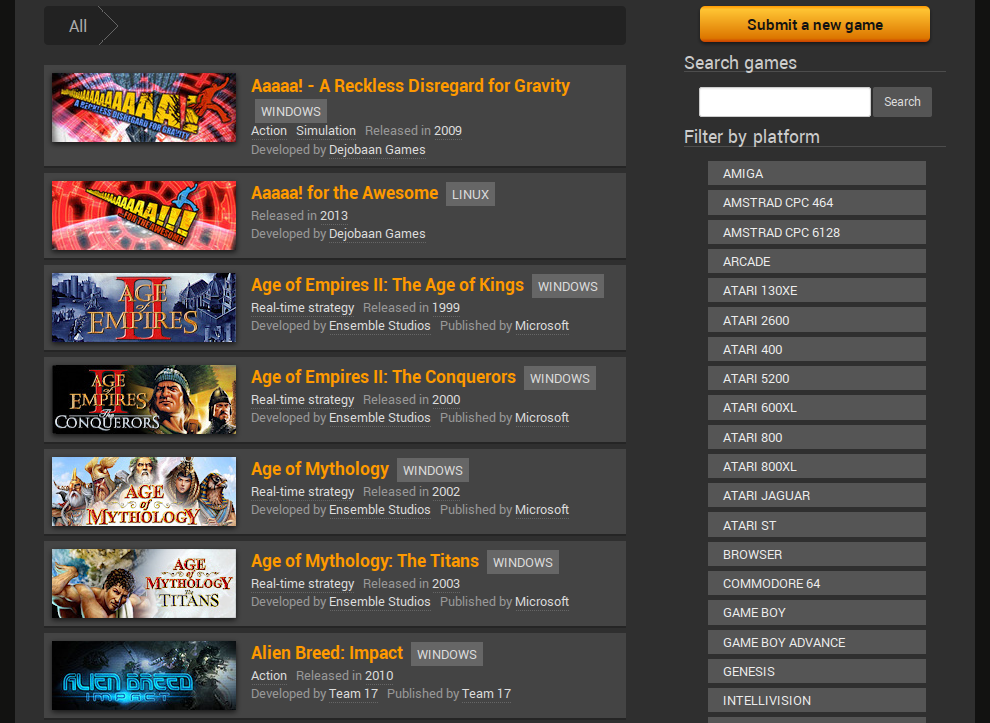Filter by the GENESIS platform
The height and width of the screenshot is (723, 990).
tap(816, 671)
